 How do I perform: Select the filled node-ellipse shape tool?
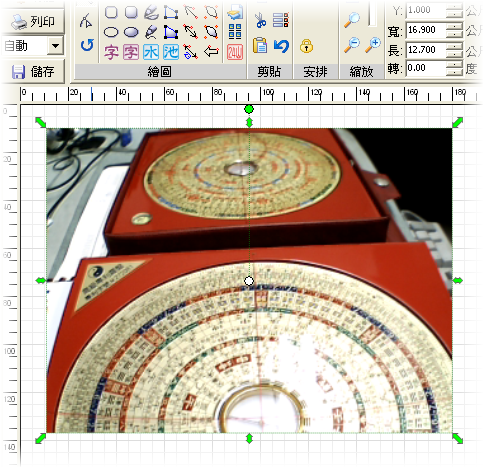[x=211, y=32]
